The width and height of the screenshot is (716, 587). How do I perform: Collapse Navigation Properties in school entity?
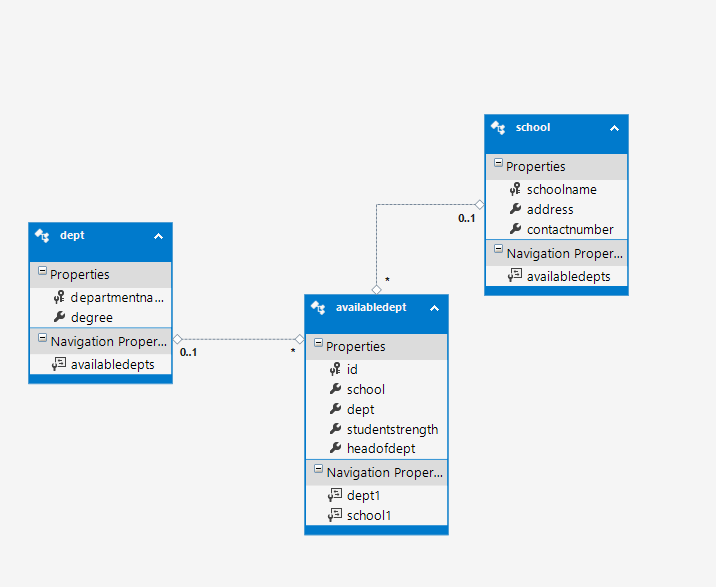(x=498, y=250)
